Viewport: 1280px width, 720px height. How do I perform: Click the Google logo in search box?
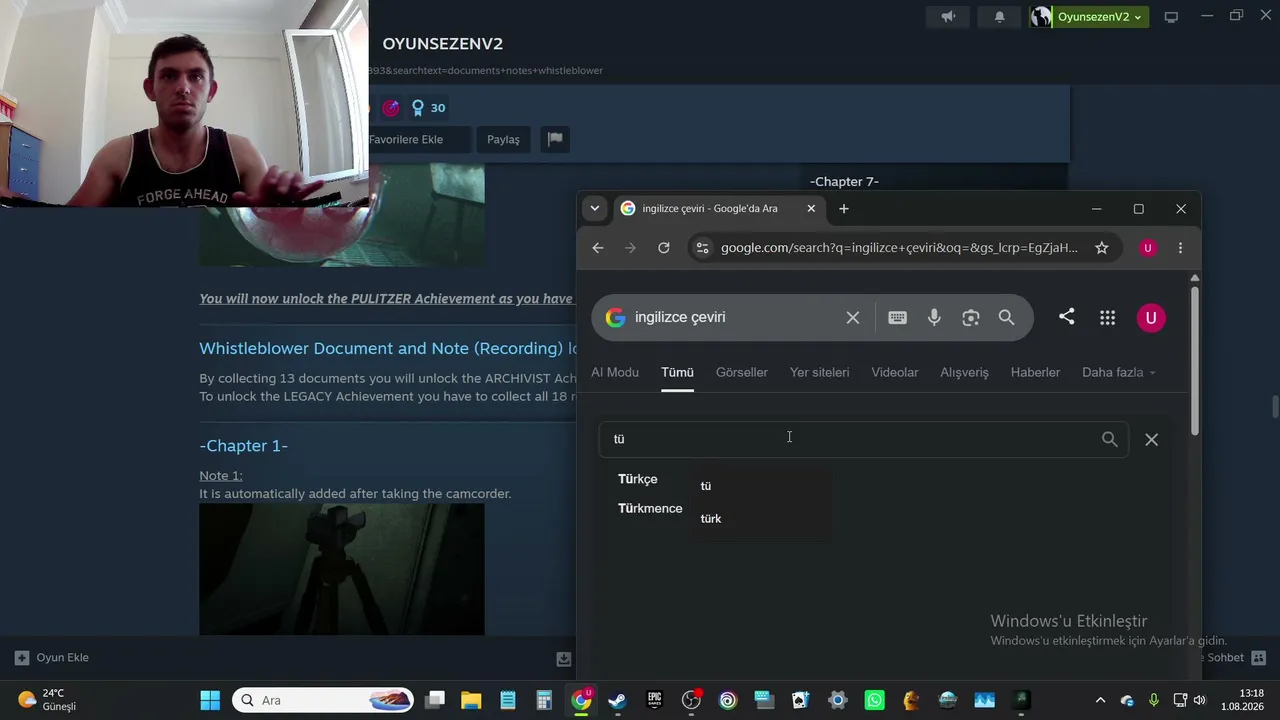[x=615, y=318]
